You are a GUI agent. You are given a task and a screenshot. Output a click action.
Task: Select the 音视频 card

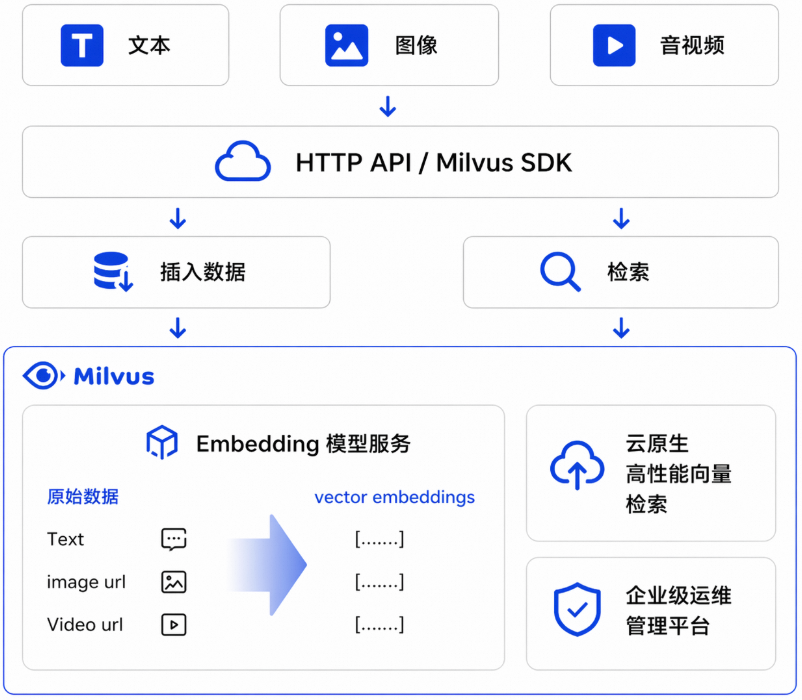click(664, 45)
